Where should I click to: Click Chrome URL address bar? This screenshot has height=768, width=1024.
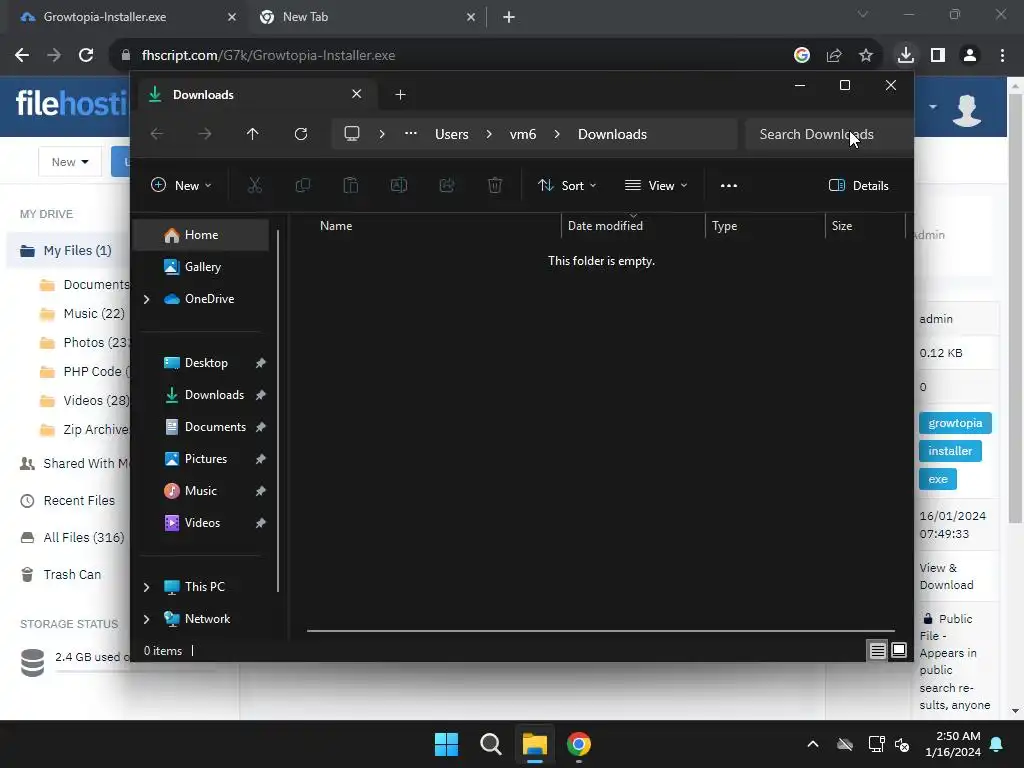451,56
